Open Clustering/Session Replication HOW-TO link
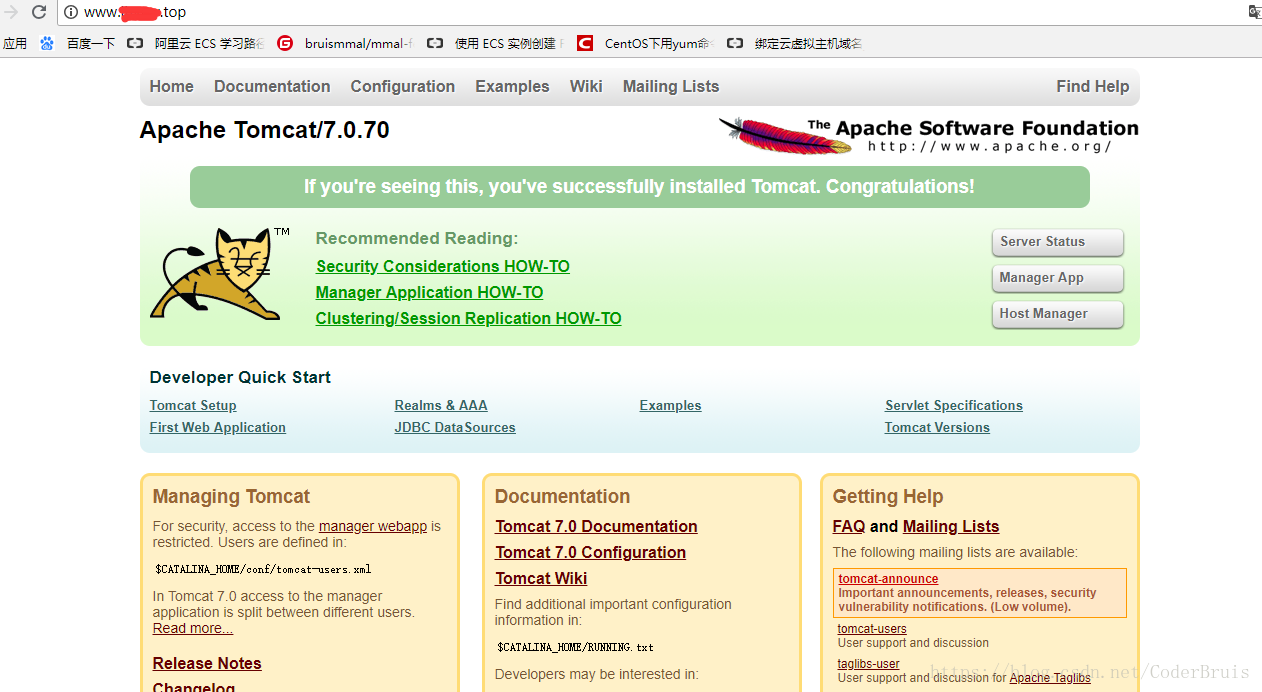1262x692 pixels. [x=469, y=318]
